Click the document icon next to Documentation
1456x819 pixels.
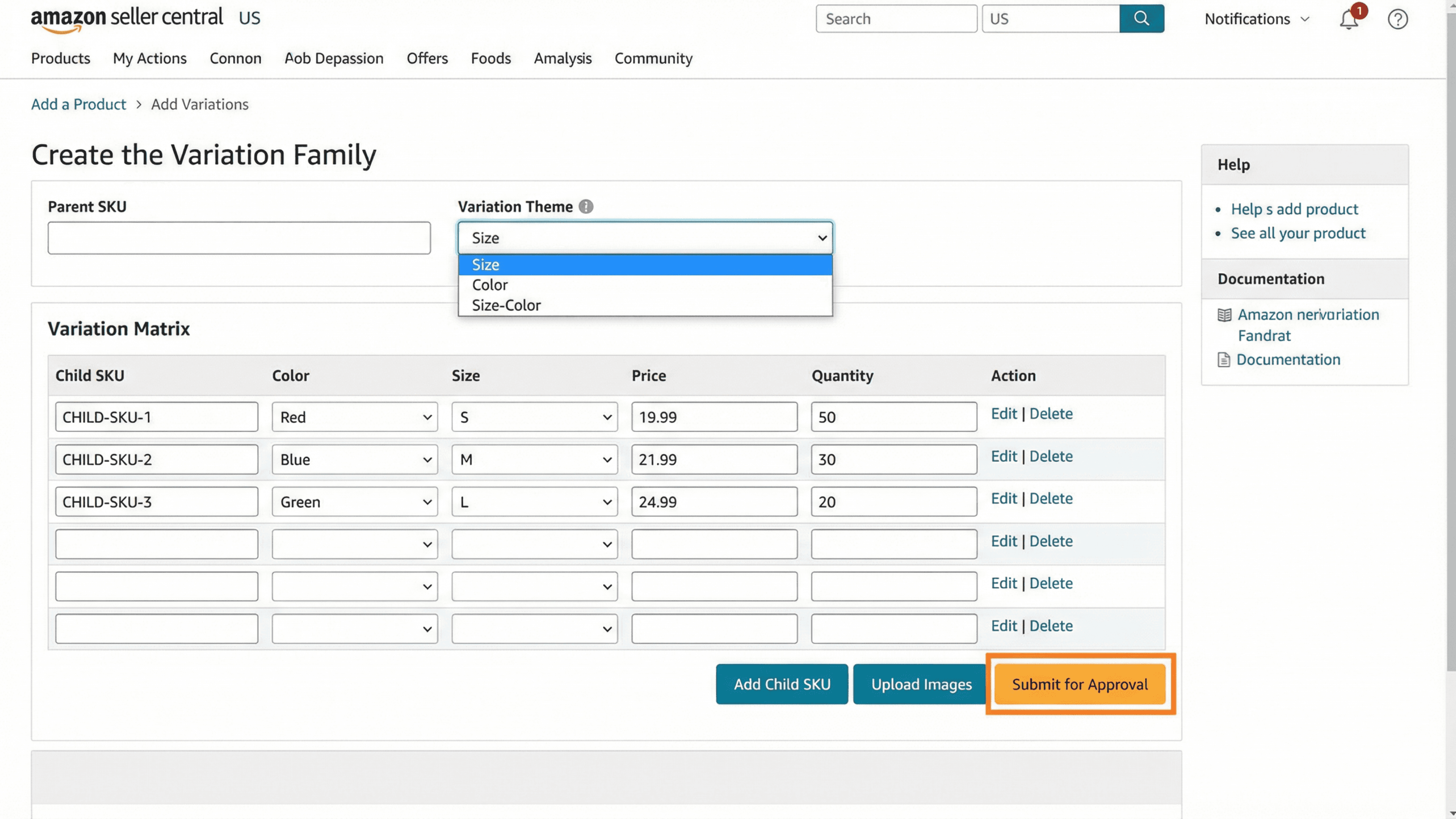1224,360
